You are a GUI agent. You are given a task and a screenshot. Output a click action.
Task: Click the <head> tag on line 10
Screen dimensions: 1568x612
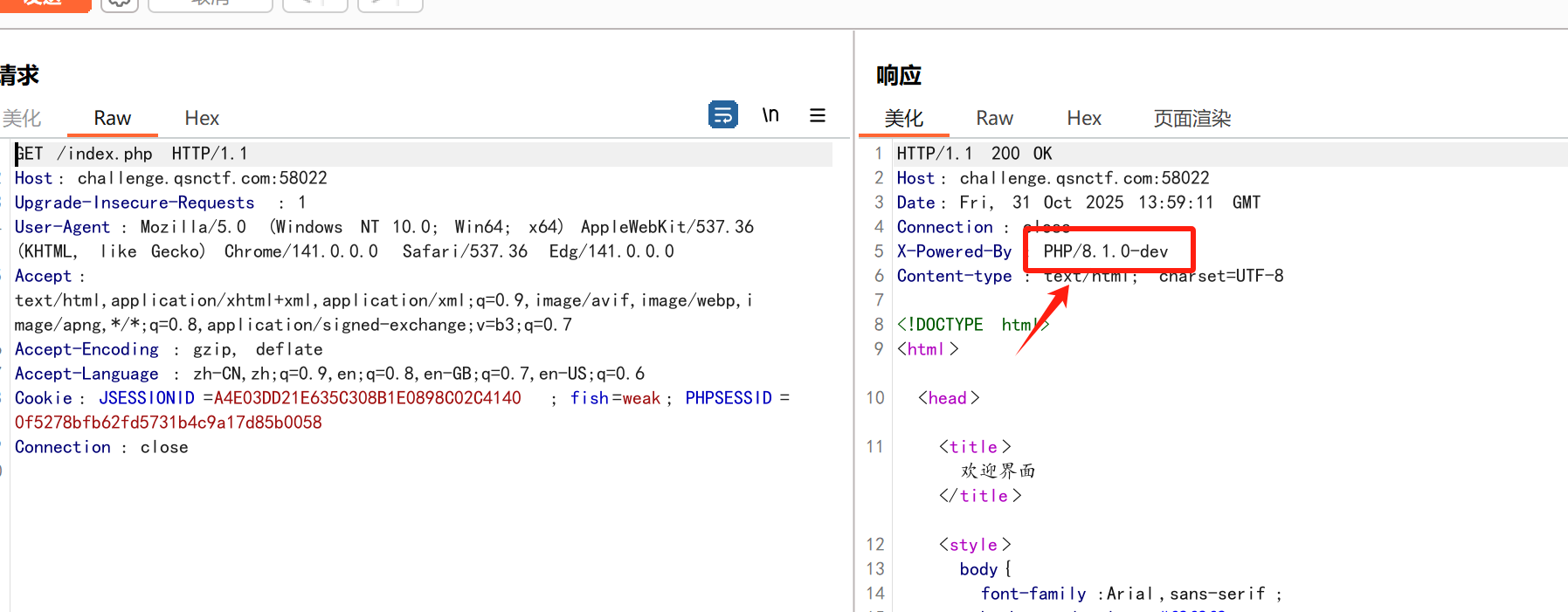(x=949, y=398)
